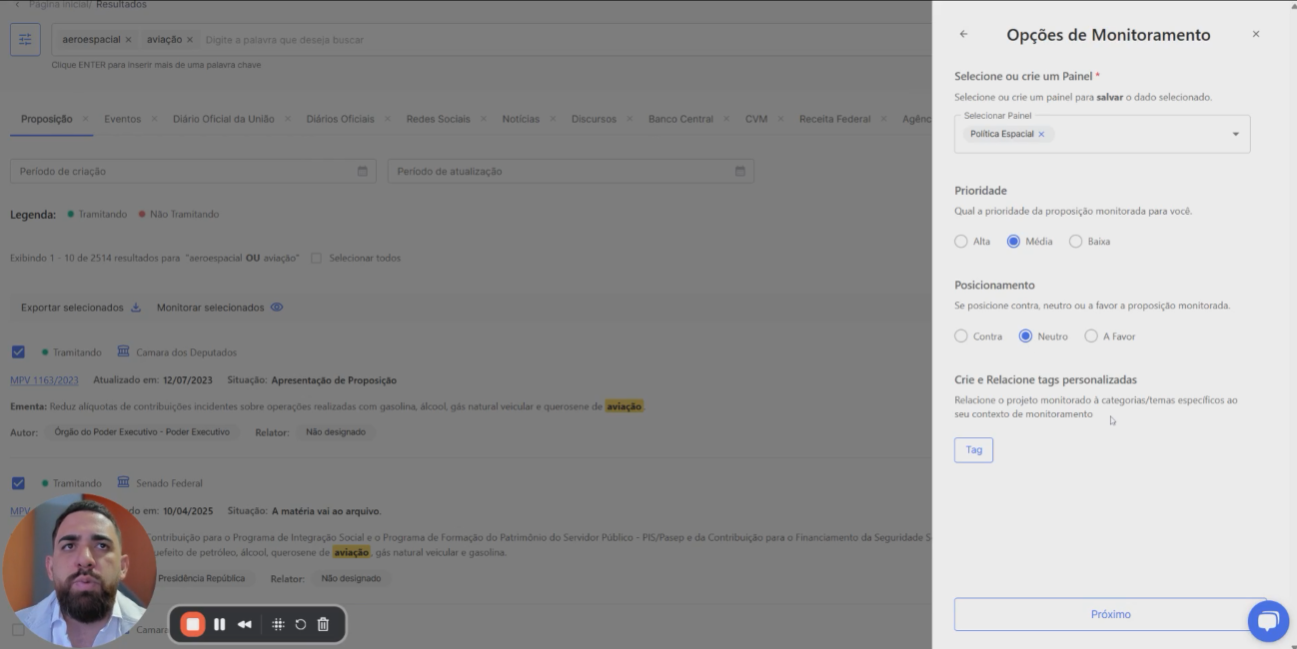Select Alta priority
Image resolution: width=1297 pixels, height=649 pixels.
tap(961, 241)
